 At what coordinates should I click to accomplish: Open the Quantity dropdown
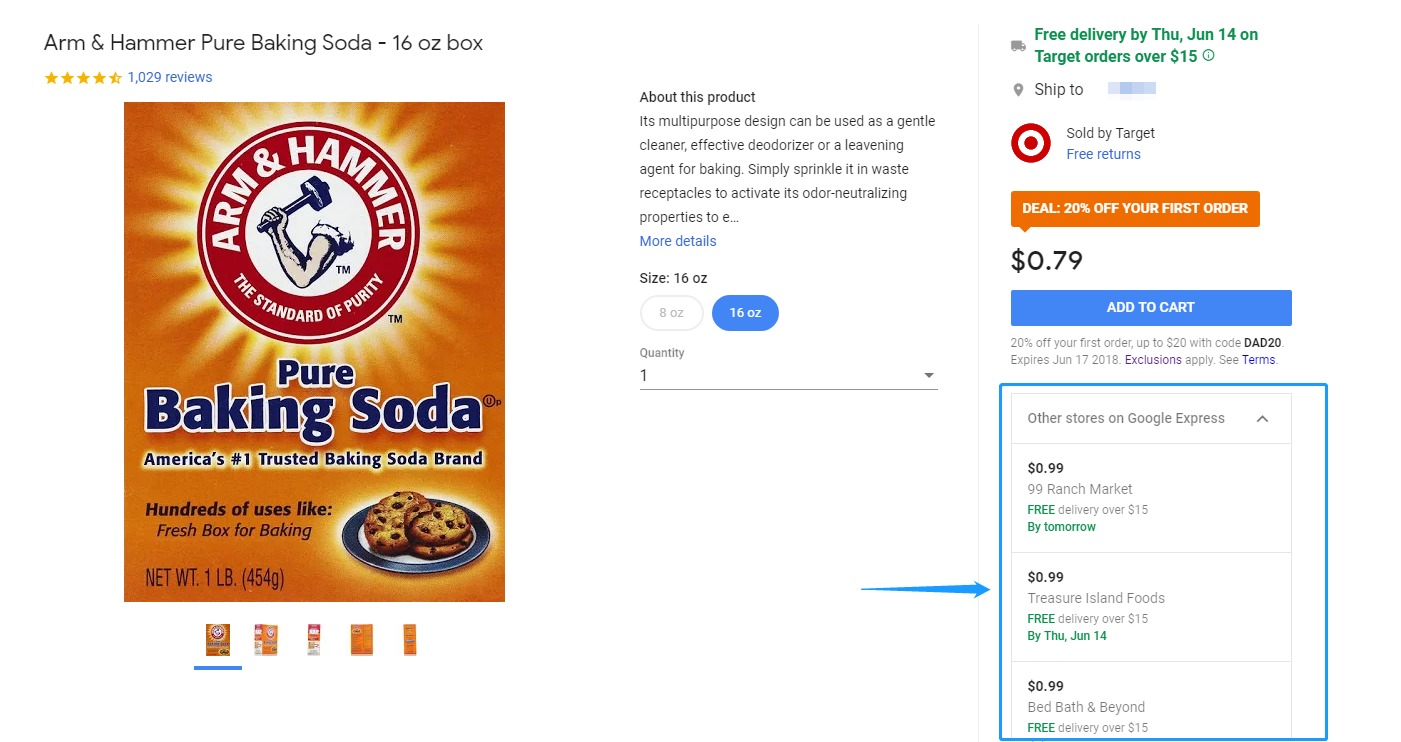(x=788, y=376)
